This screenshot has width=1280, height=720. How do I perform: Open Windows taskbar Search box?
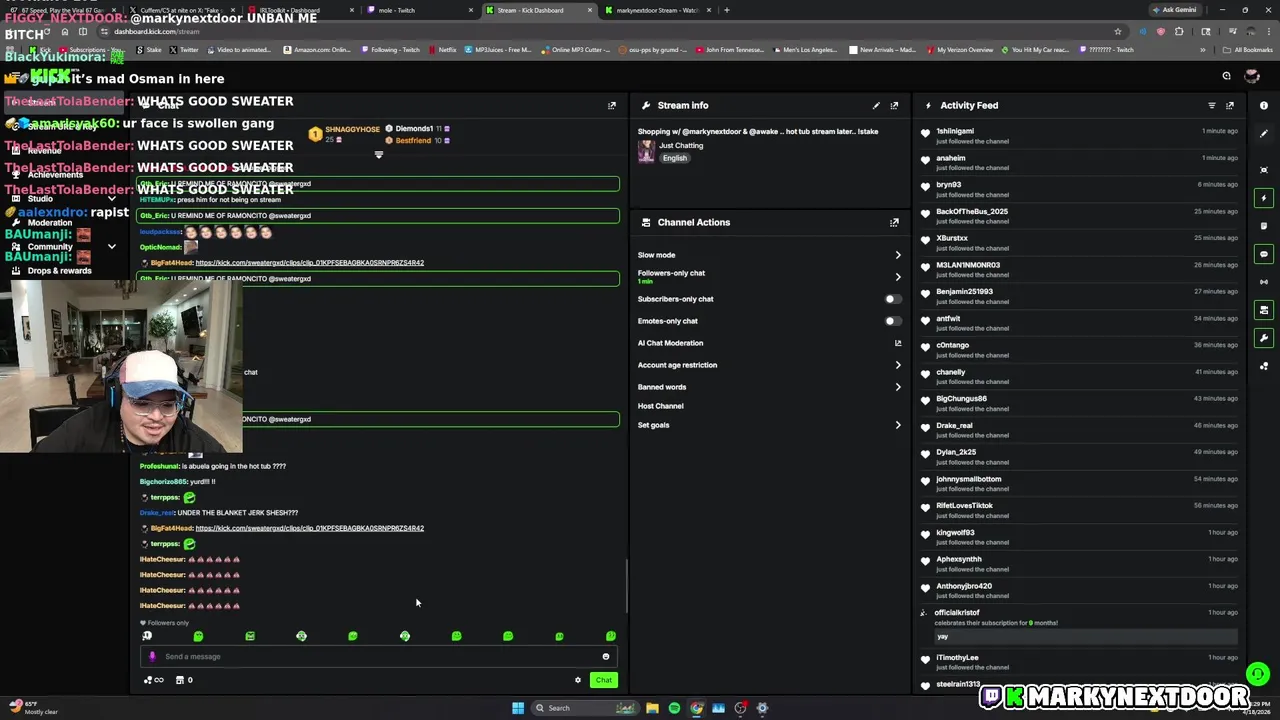pyautogui.click(x=585, y=708)
